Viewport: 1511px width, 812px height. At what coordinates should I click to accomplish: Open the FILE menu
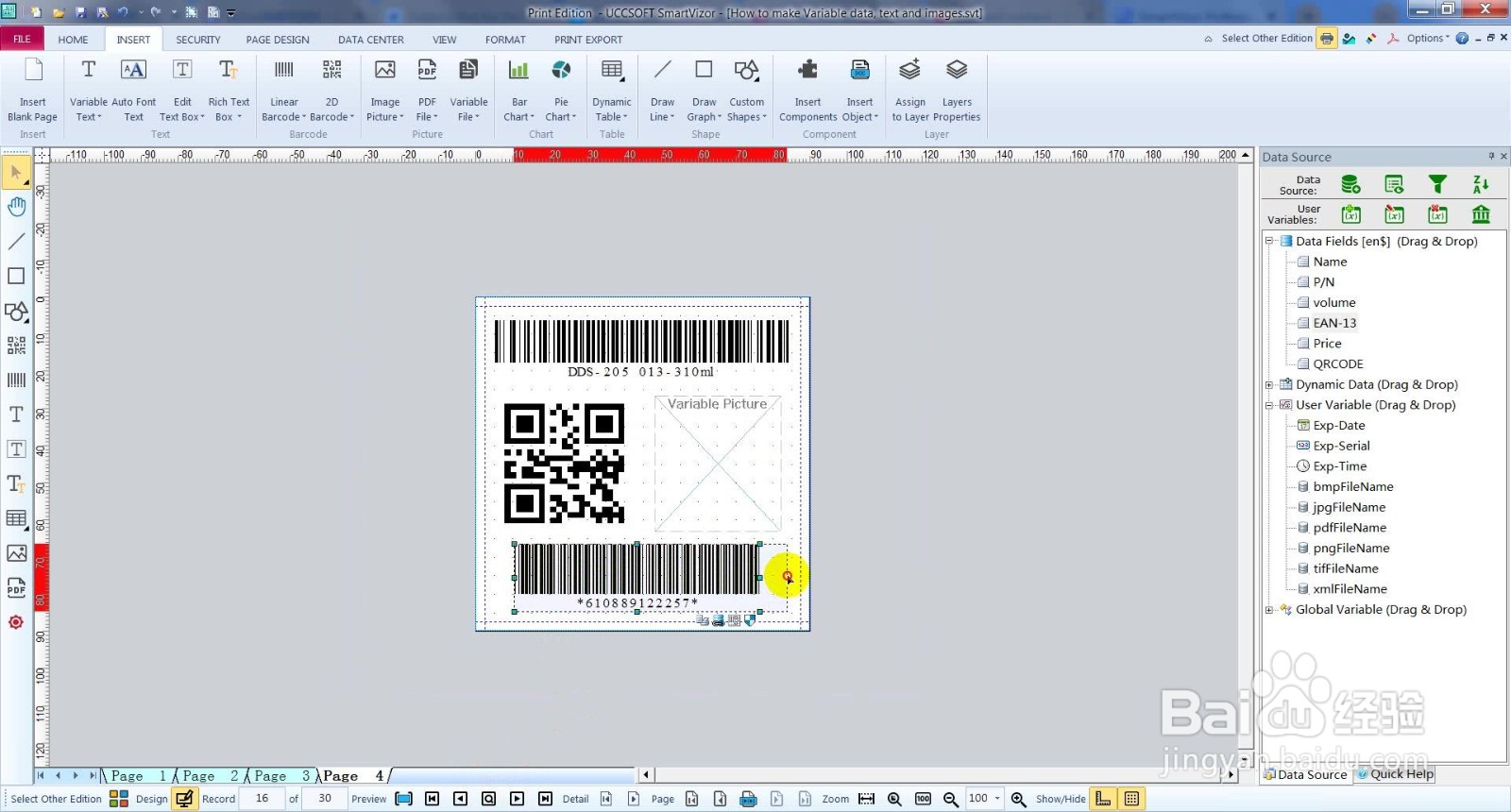point(22,39)
